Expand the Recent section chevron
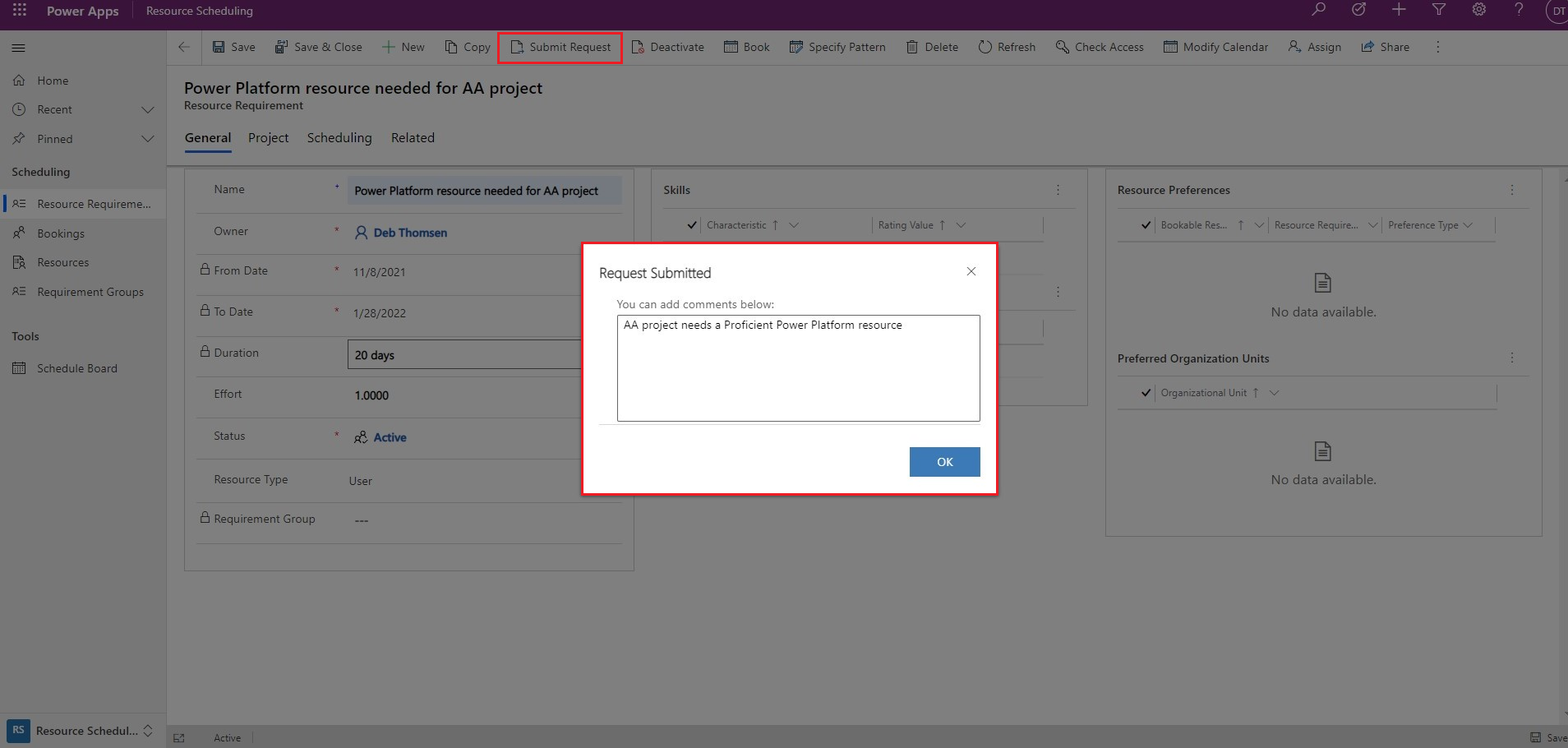 (148, 109)
